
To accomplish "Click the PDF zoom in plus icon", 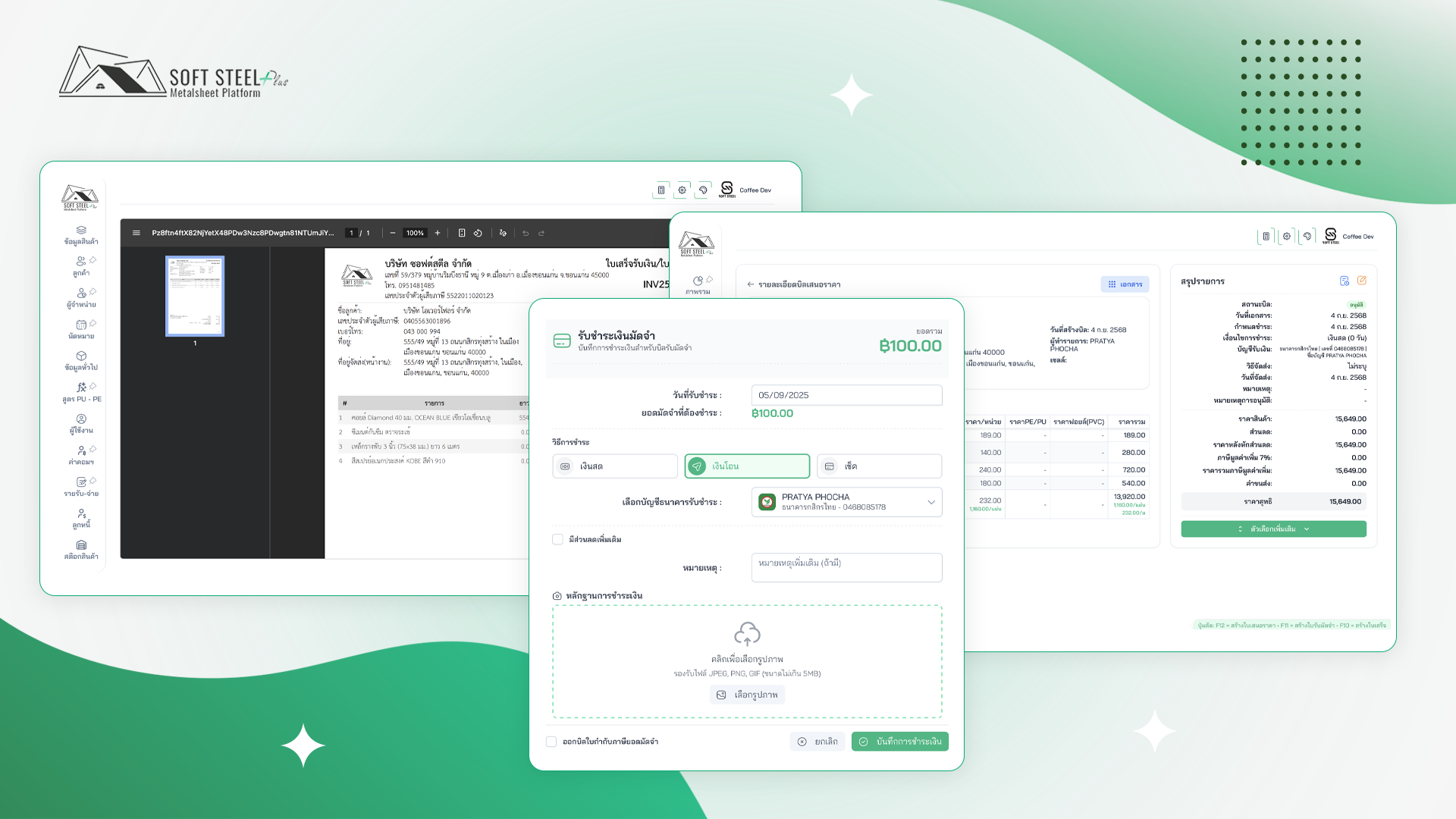I will pyautogui.click(x=438, y=233).
